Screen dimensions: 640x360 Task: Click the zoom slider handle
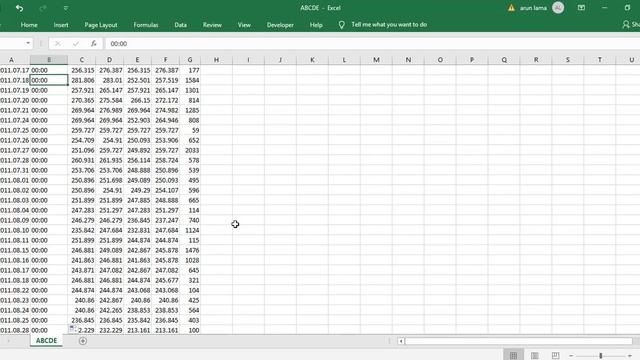coord(600,356)
